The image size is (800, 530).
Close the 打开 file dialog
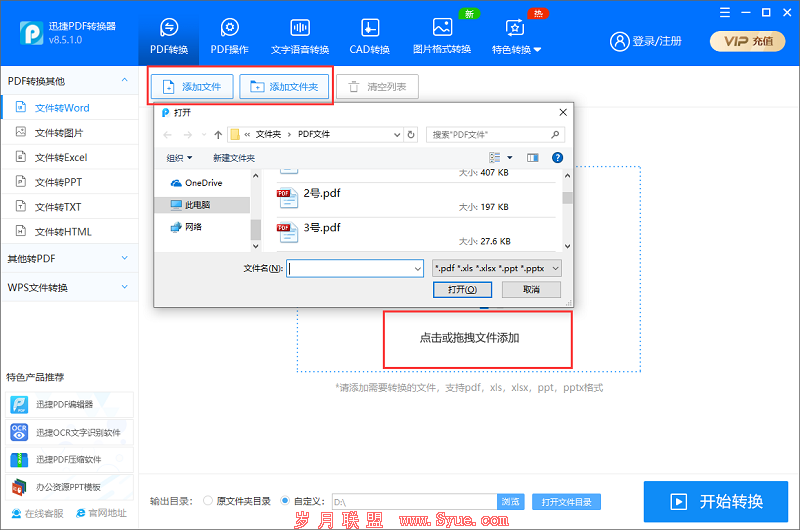coord(563,112)
